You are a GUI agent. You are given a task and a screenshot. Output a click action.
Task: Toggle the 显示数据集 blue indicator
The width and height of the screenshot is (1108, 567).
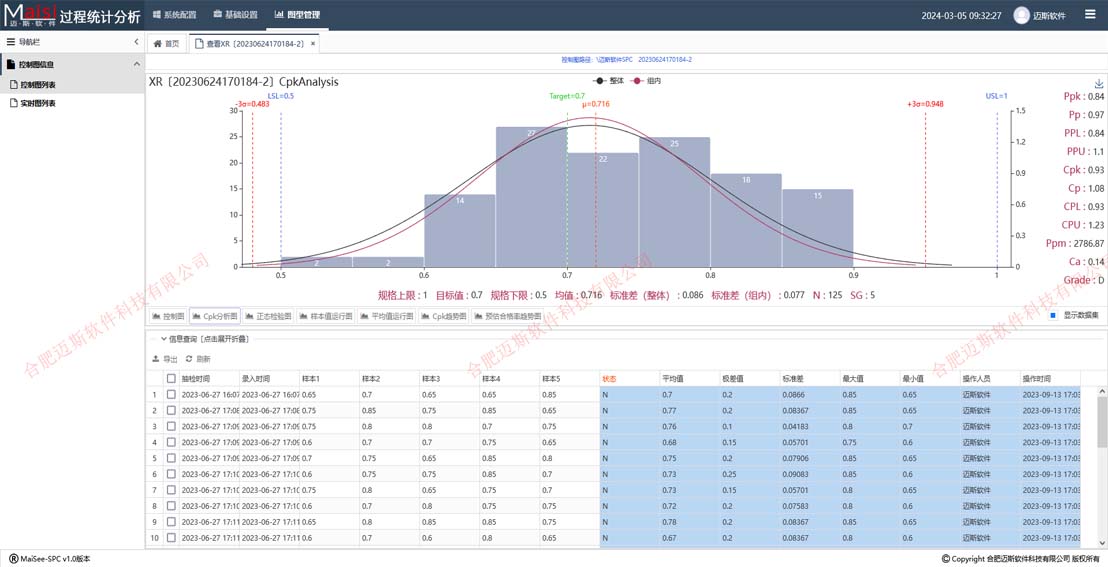pyautogui.click(x=1053, y=316)
